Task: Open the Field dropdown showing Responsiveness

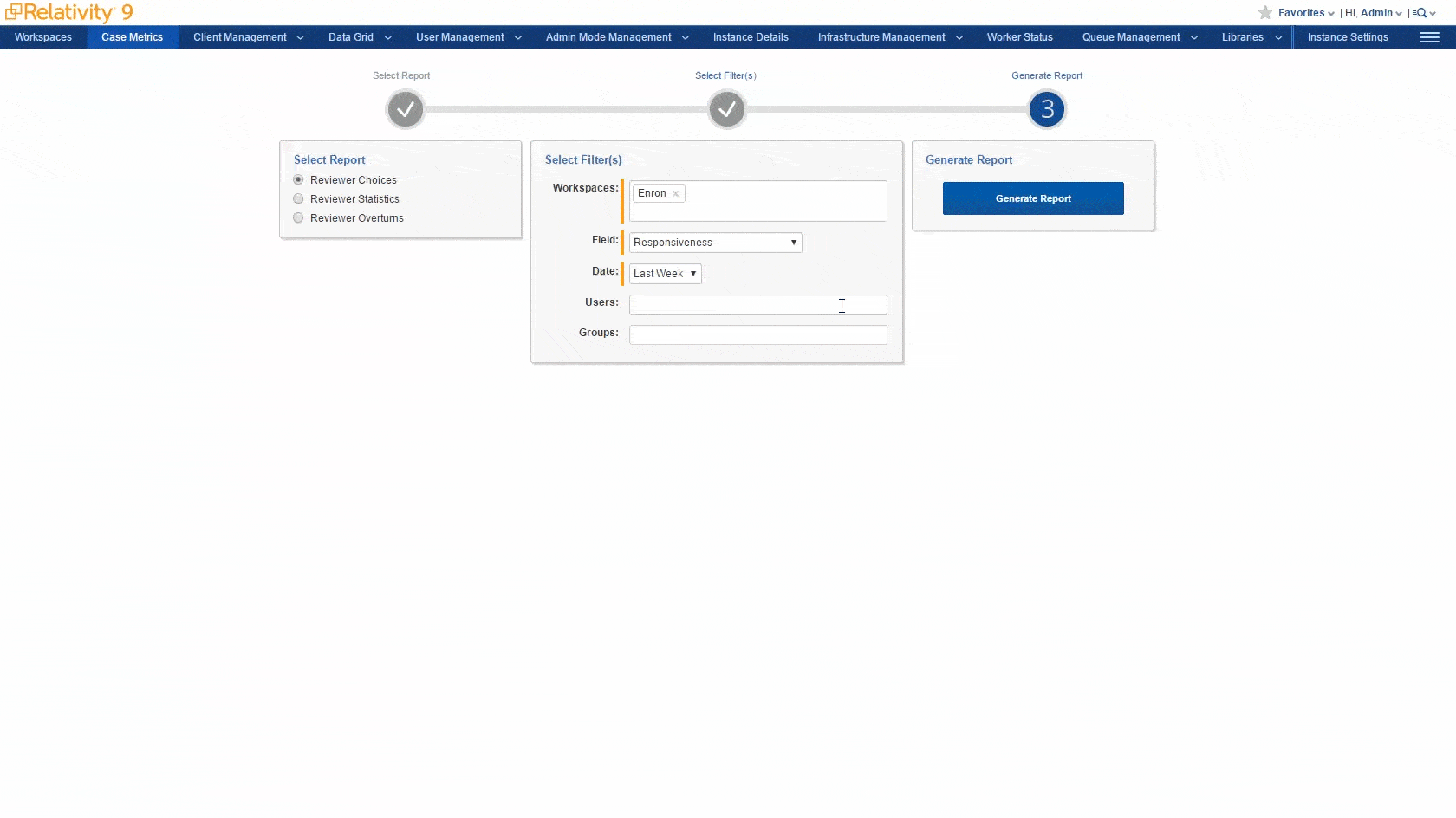Action: 715,243
